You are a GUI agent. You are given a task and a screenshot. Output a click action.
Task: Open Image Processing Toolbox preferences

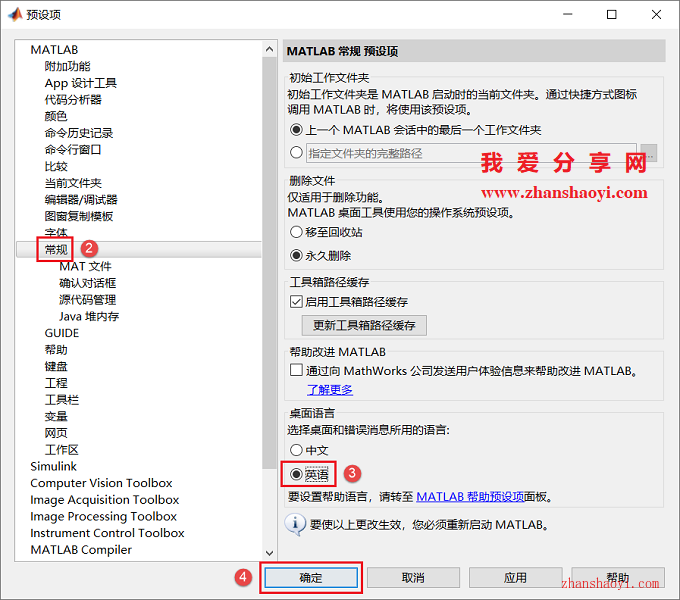pos(103,516)
